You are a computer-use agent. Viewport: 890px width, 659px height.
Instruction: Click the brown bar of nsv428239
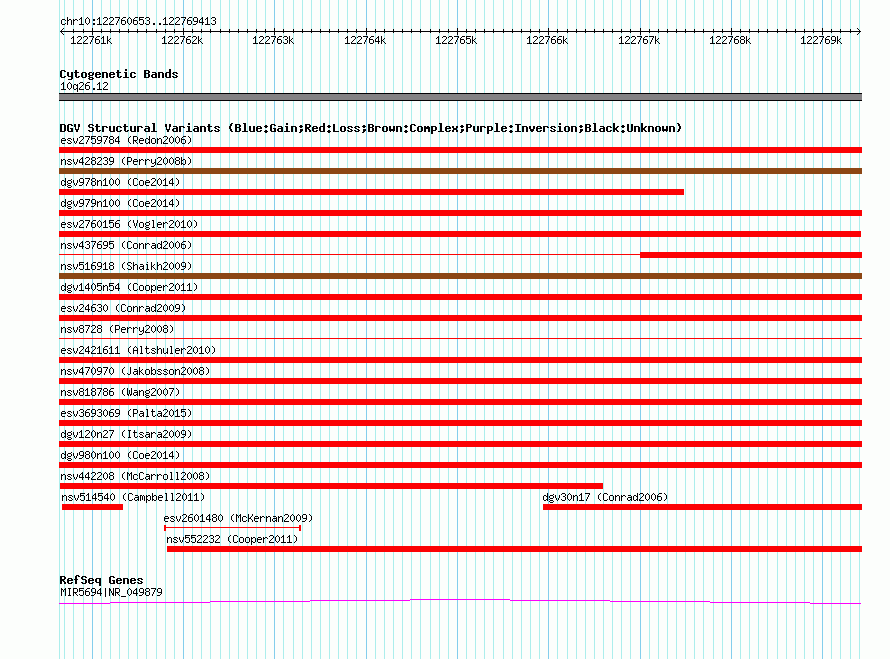click(460, 171)
